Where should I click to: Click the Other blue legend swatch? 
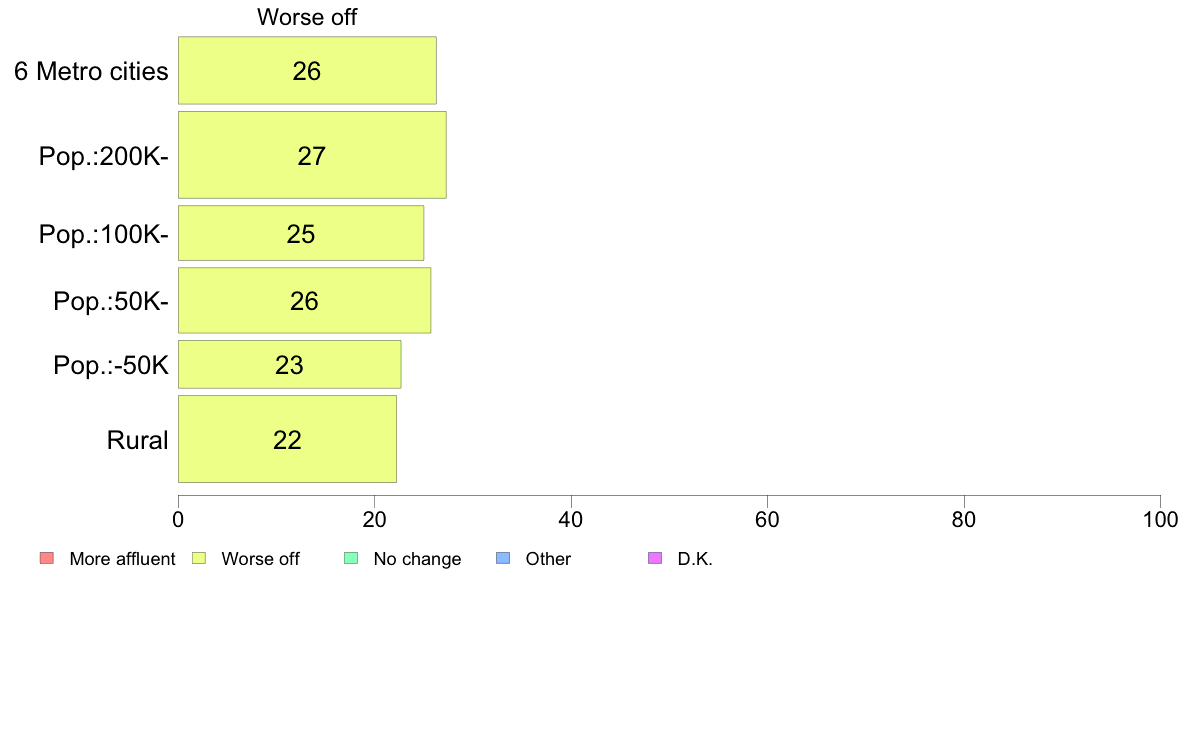coord(503,559)
